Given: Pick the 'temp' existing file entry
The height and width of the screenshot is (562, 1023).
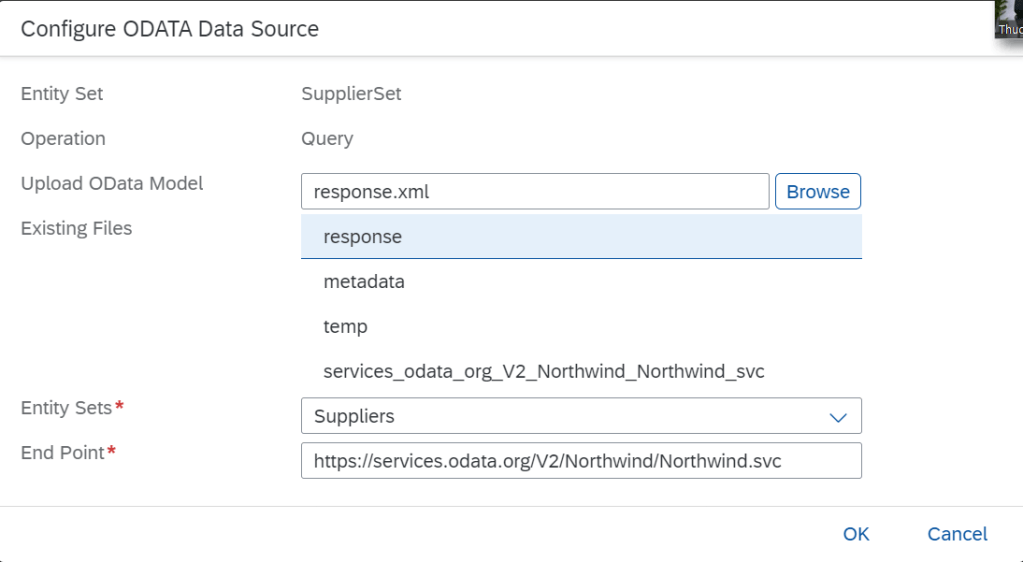Looking at the screenshot, I should [x=346, y=327].
